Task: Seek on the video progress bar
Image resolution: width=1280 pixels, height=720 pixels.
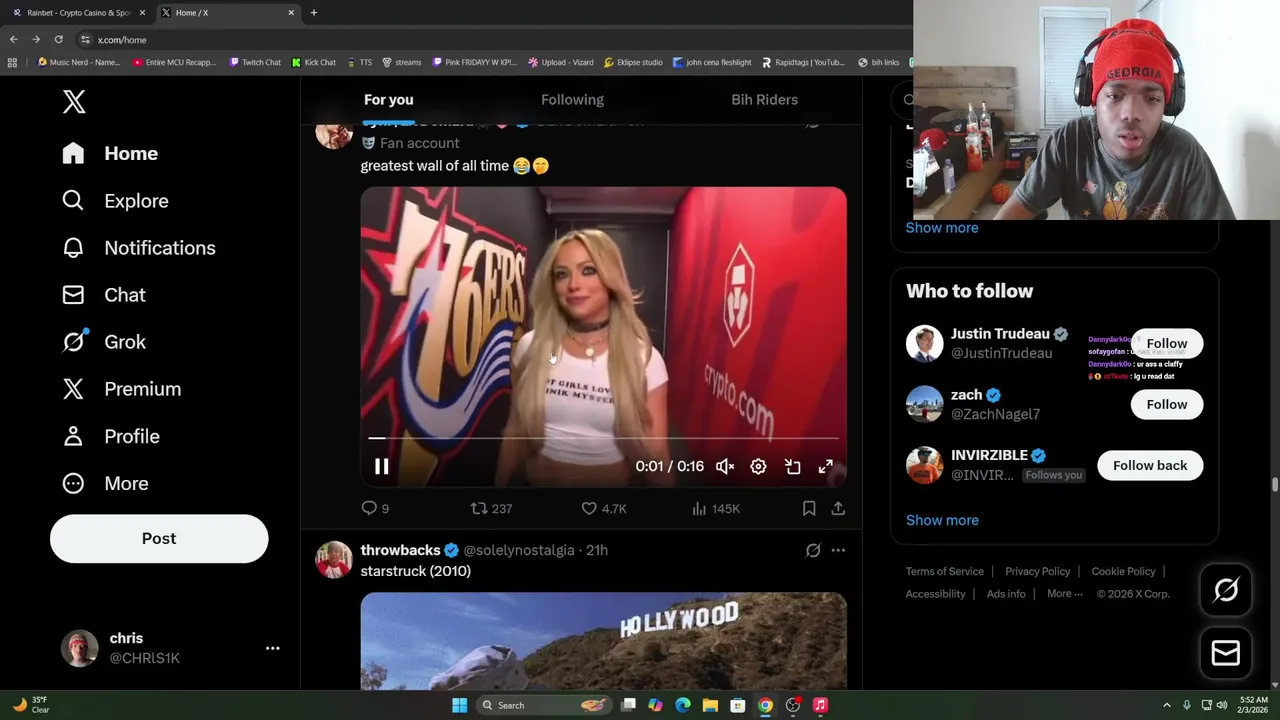Action: click(603, 438)
